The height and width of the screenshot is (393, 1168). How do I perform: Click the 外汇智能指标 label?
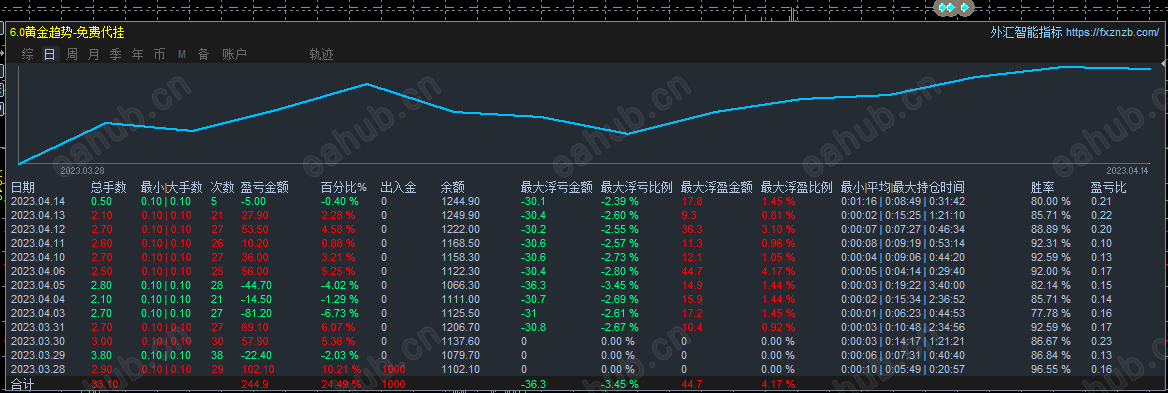click(1026, 33)
